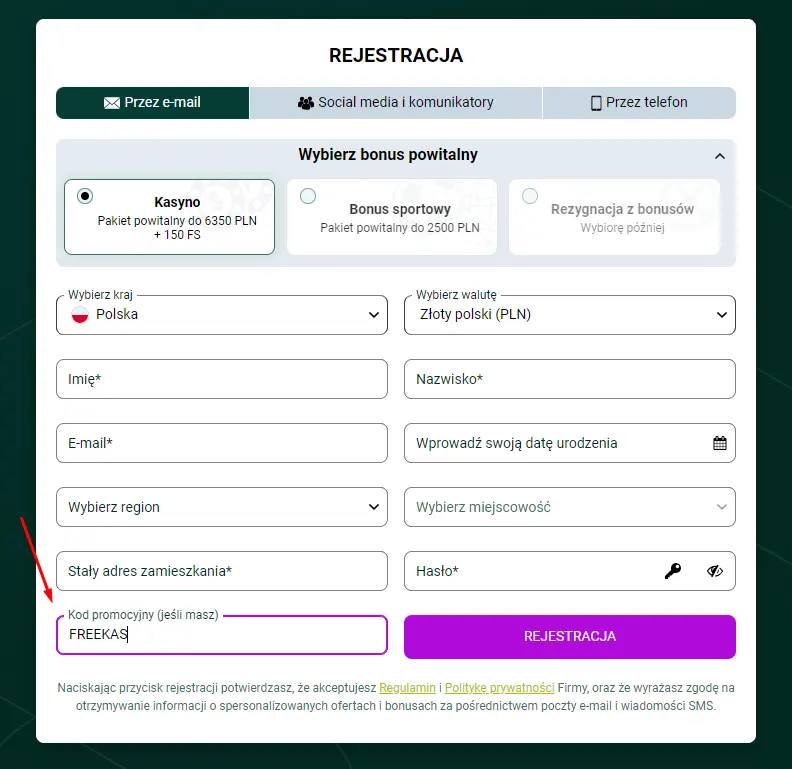The width and height of the screenshot is (792, 769).
Task: Click the Kod promocyjny input field
Action: [222, 635]
